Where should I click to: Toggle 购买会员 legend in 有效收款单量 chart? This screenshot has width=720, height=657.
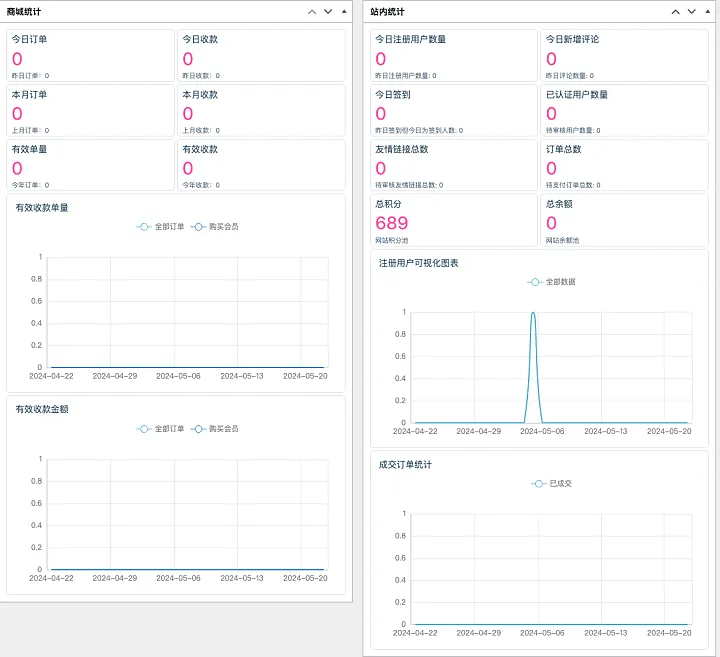[x=214, y=227]
